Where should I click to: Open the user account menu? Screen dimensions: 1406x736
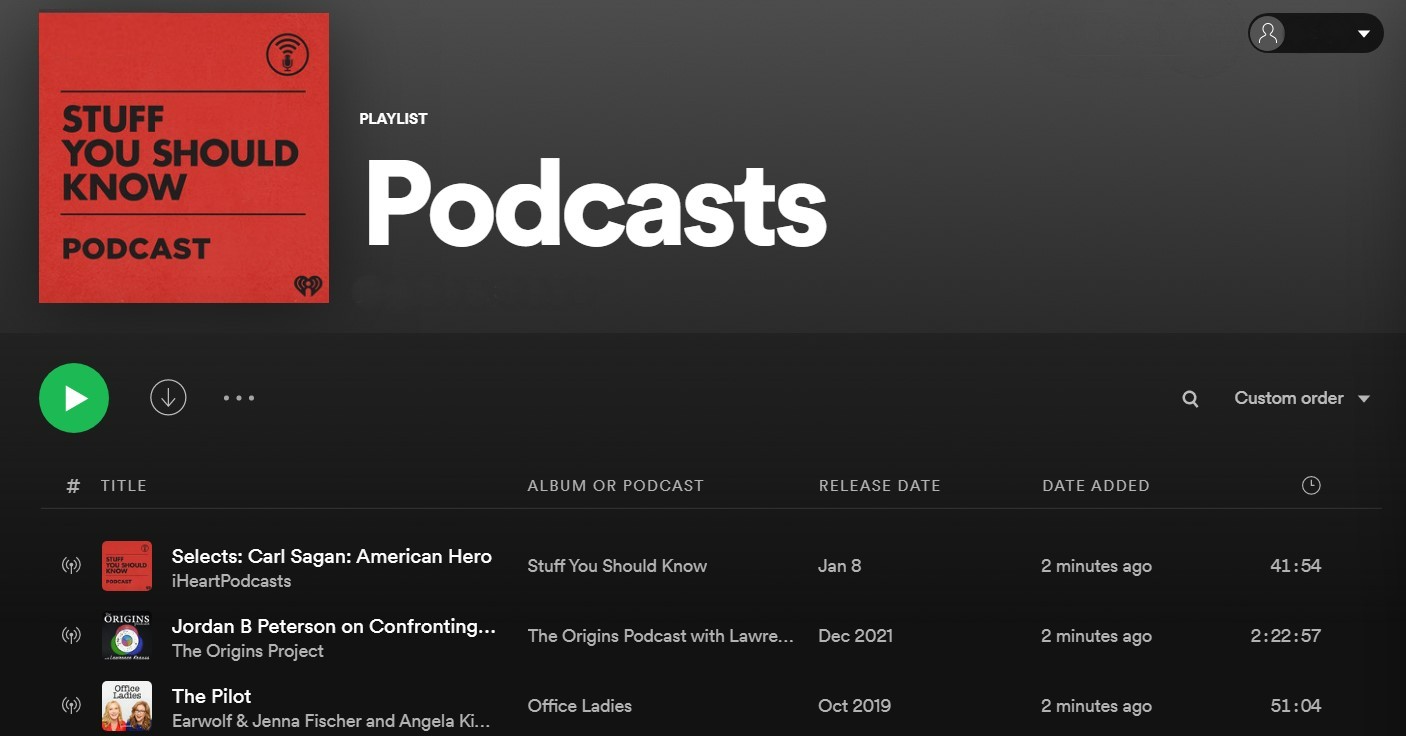1316,33
